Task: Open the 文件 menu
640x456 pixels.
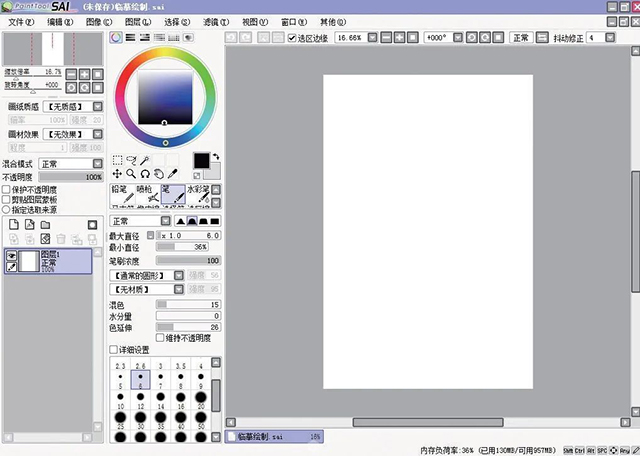Action: click(21, 20)
